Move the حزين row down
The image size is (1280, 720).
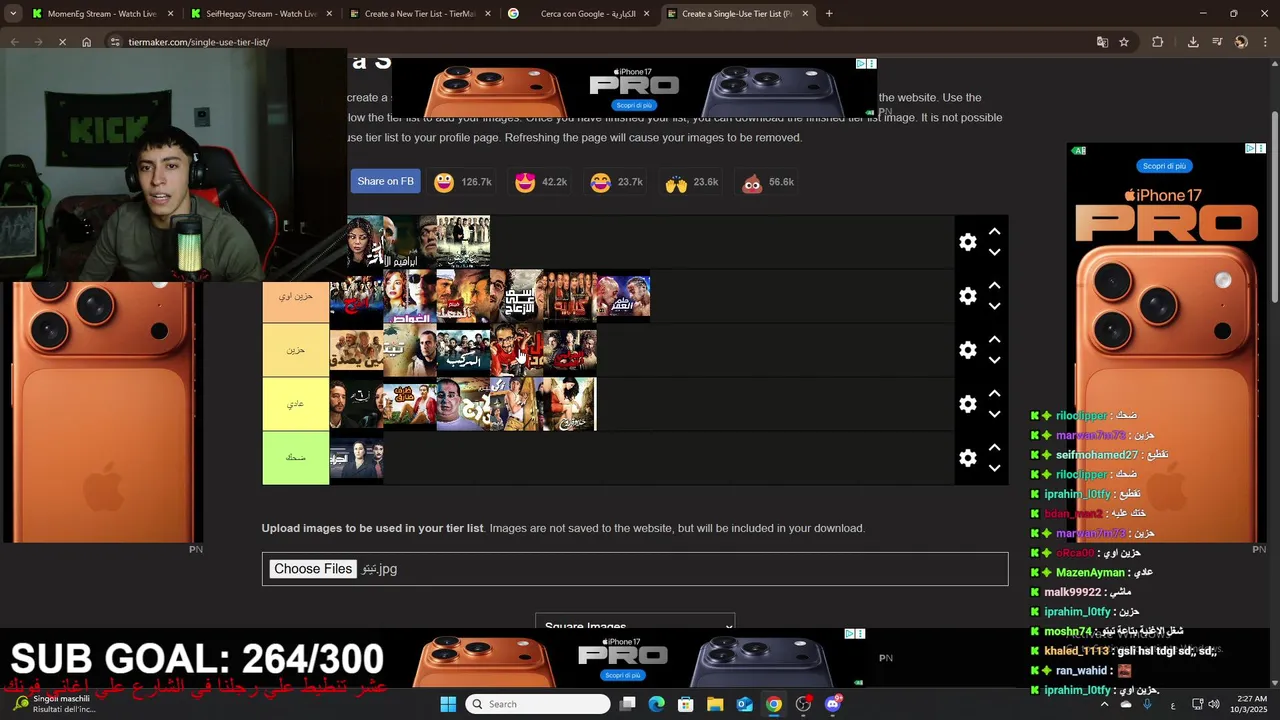(994, 361)
